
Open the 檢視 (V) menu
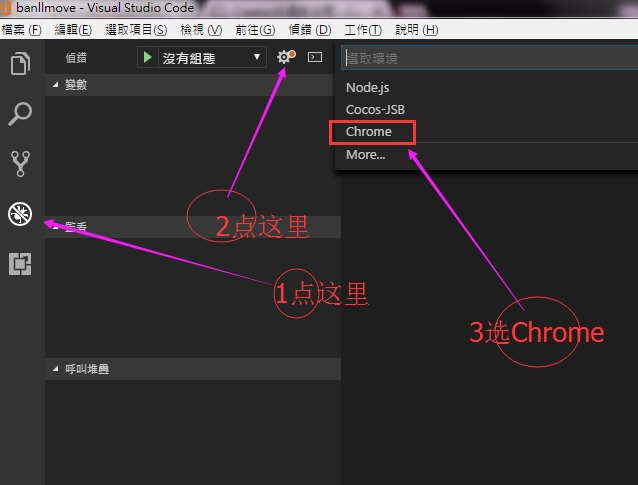point(201,30)
